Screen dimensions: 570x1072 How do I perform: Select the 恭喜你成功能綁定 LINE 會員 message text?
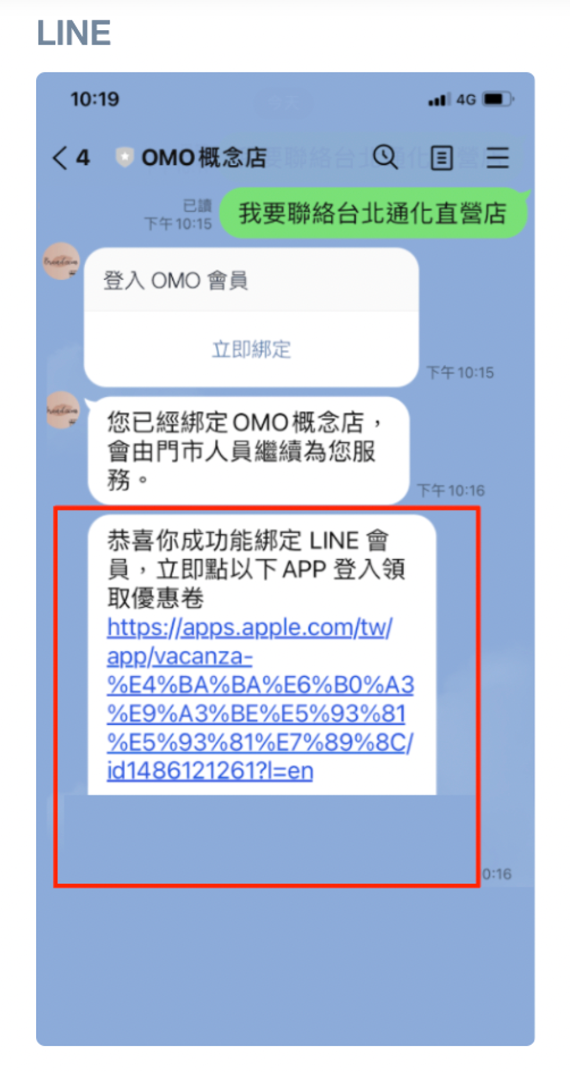point(258,569)
